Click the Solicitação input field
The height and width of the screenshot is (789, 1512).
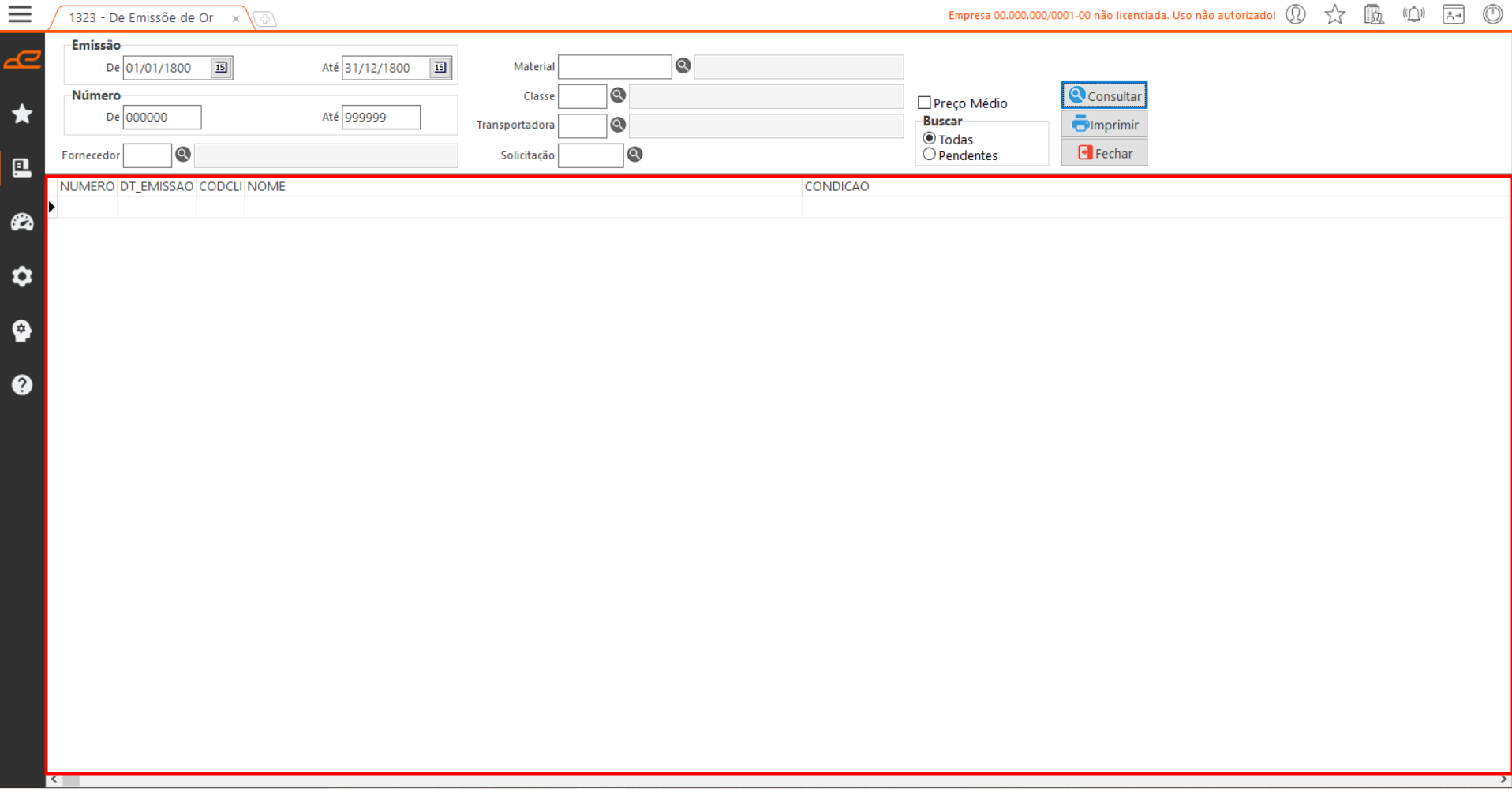pyautogui.click(x=590, y=155)
